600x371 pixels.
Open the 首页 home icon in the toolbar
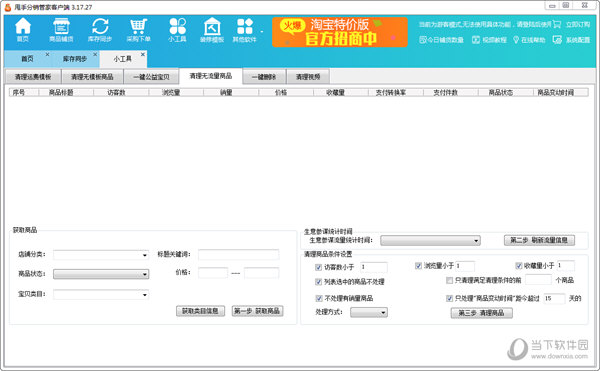pos(23,29)
